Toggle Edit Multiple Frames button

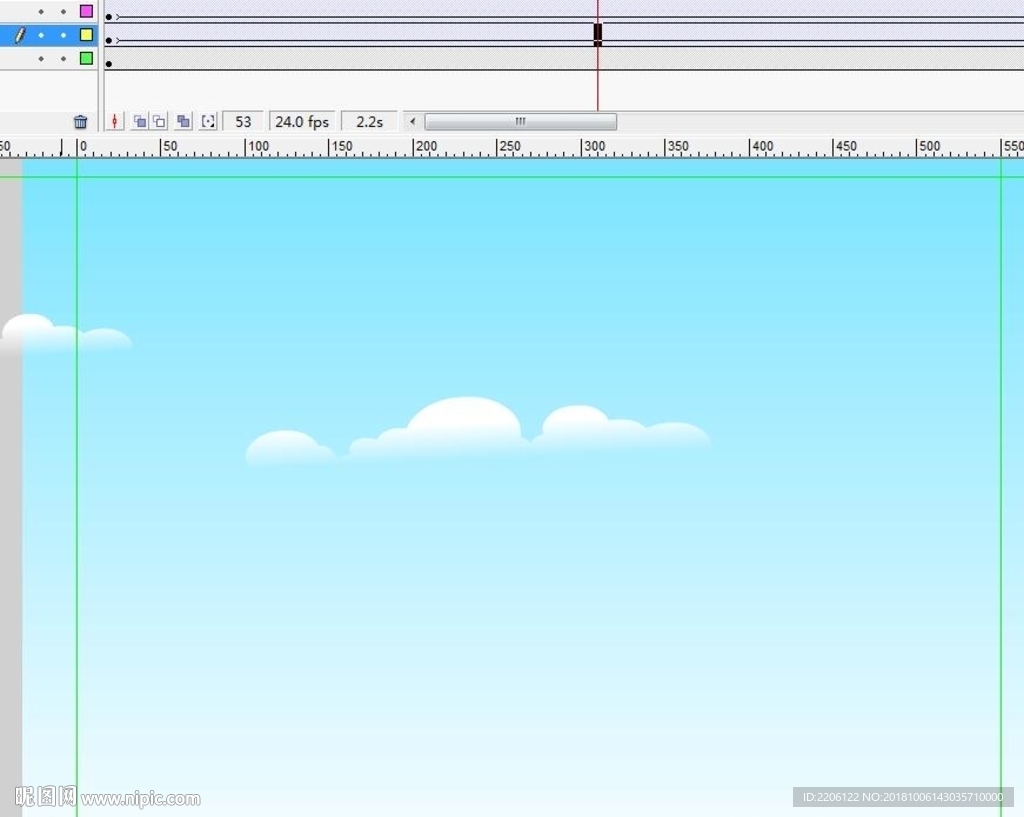click(x=184, y=121)
